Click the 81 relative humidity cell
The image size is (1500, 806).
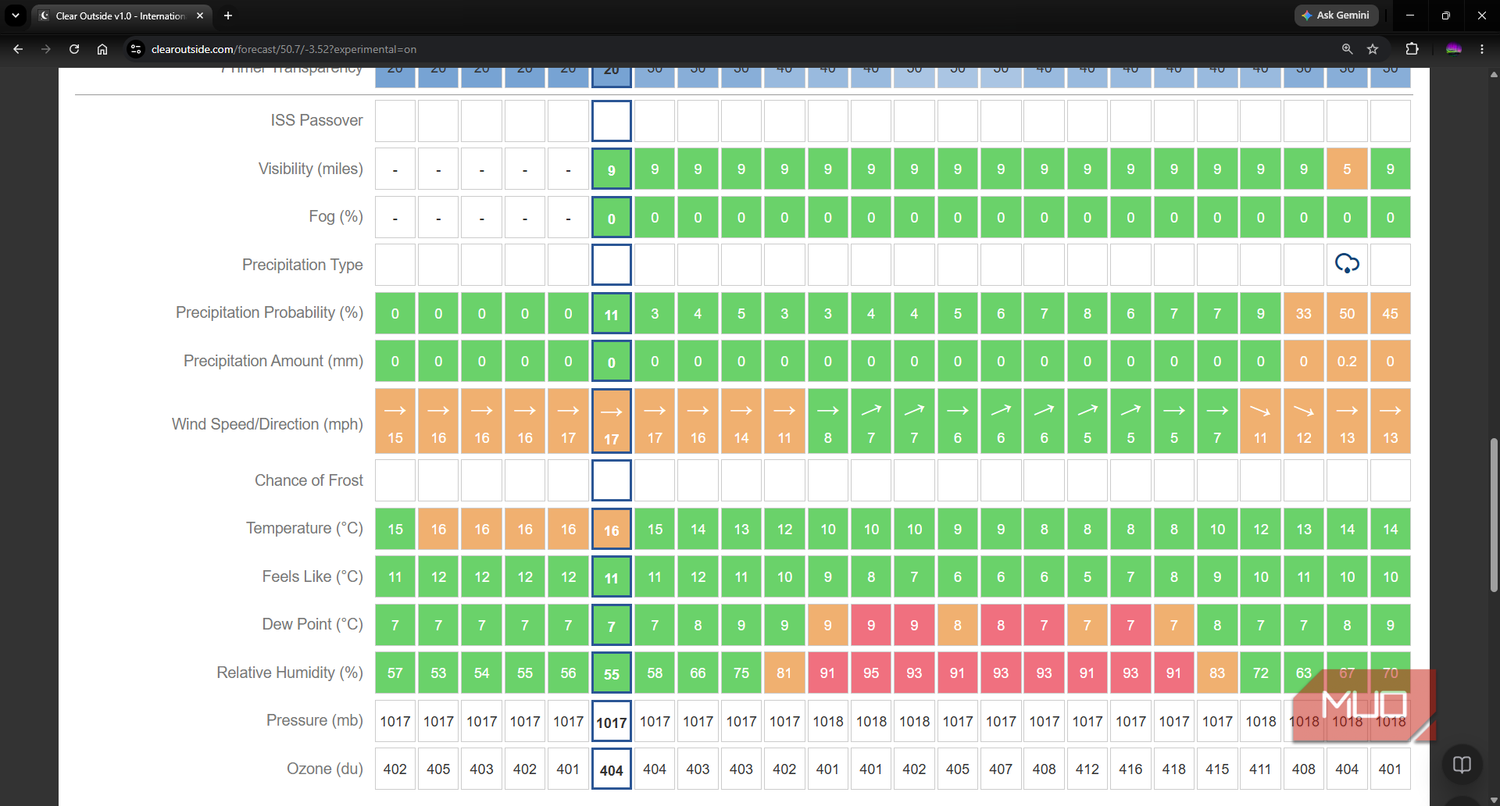(x=785, y=673)
